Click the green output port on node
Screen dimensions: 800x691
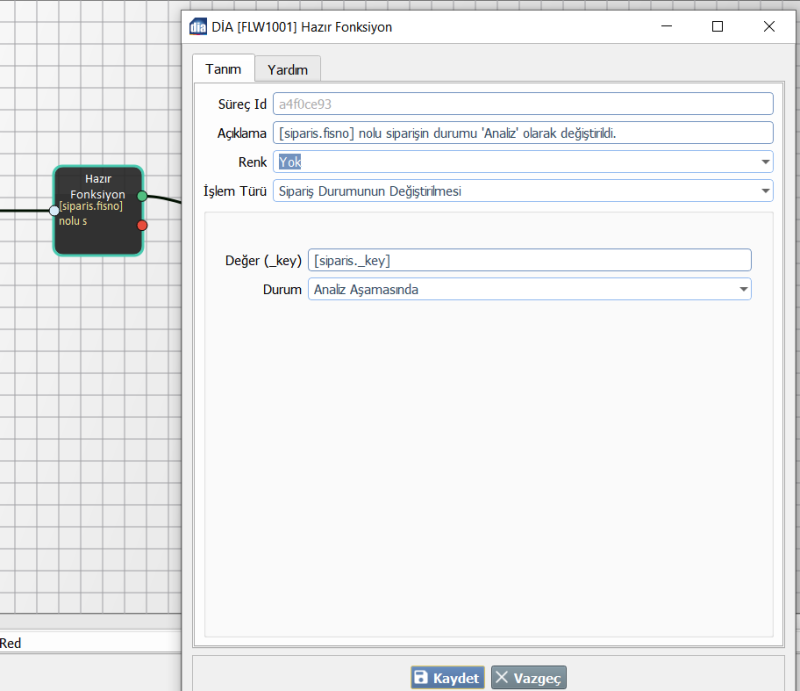pyautogui.click(x=142, y=196)
